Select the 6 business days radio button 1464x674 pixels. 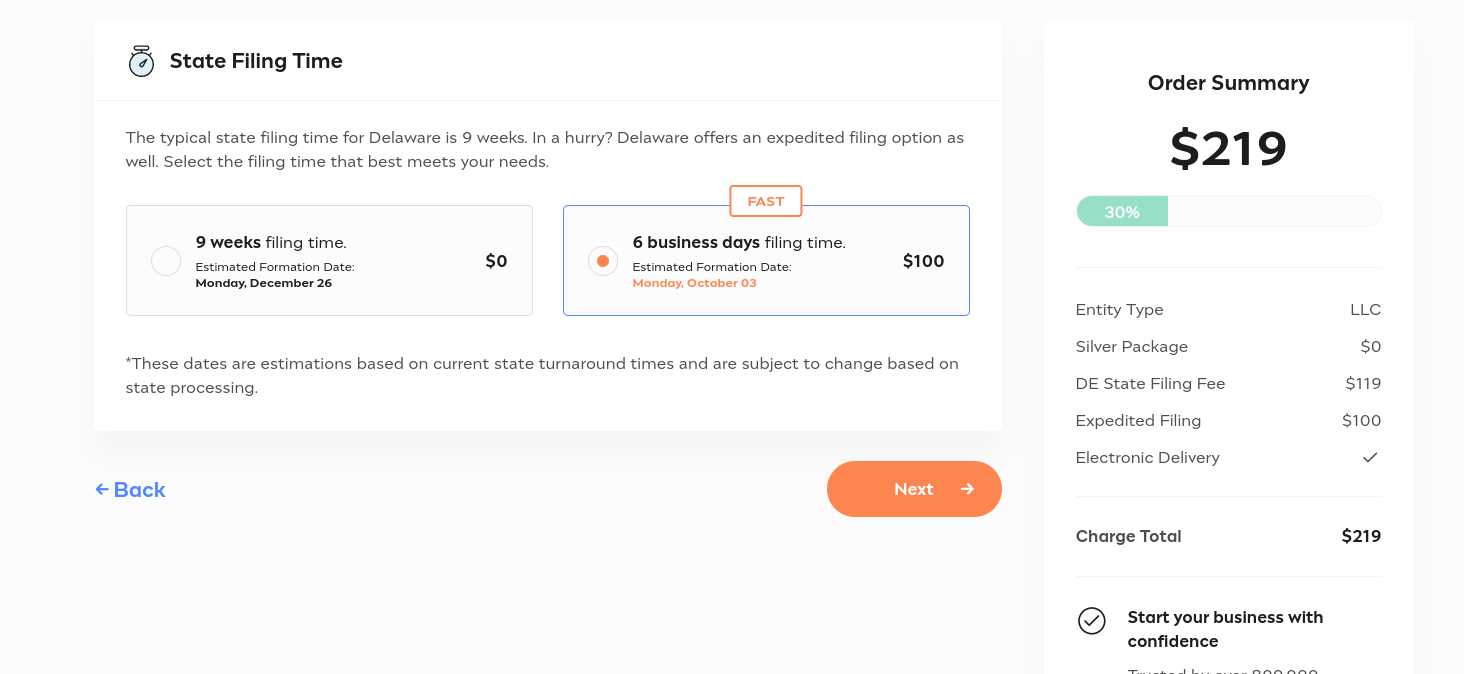point(603,261)
